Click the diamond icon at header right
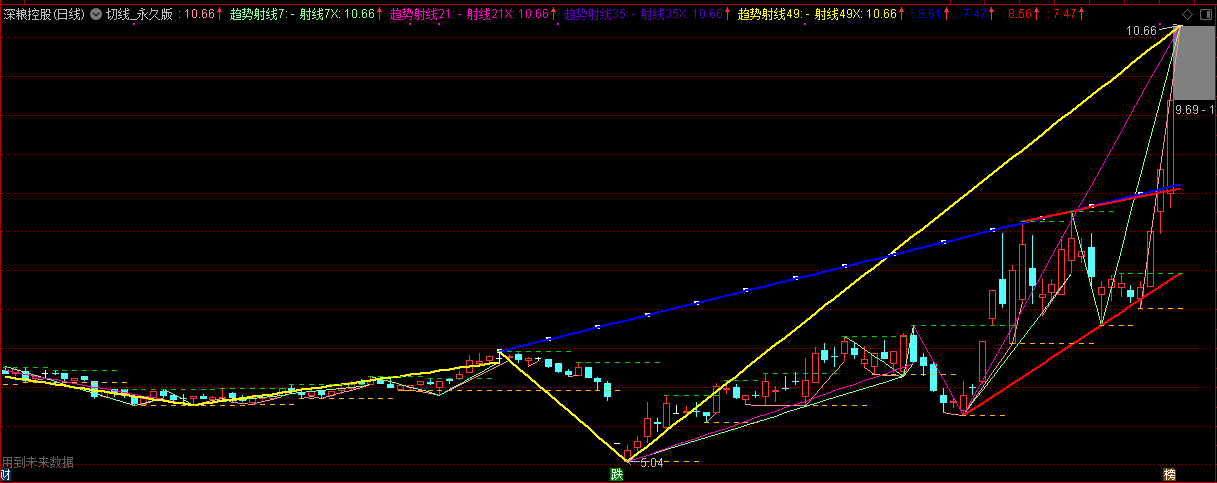 pos(1187,14)
